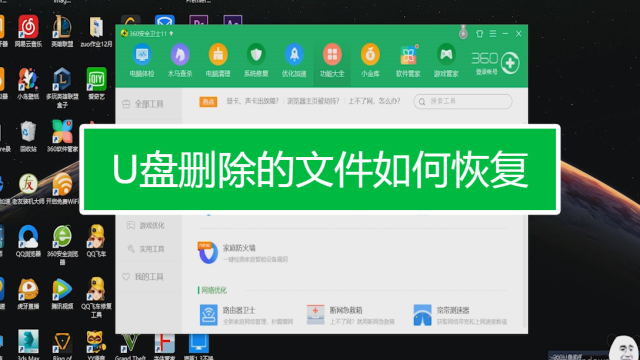
Task: Select the 虎牙直播 desktop icon
Action: point(28,293)
